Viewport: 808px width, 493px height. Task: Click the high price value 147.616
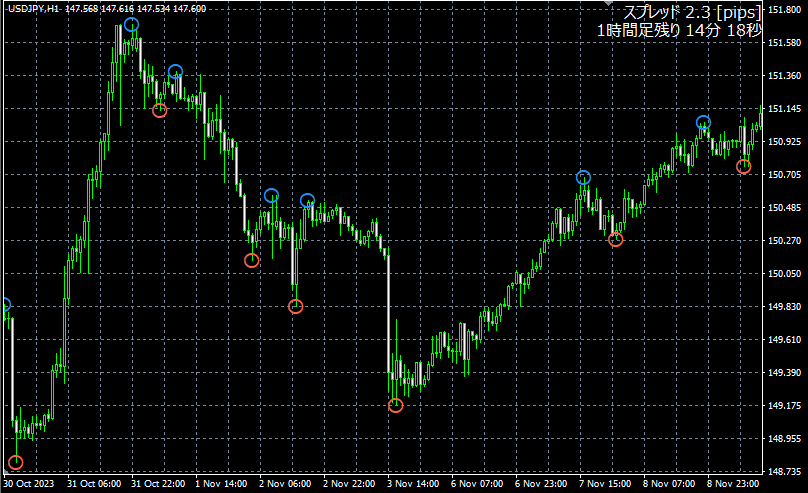click(x=117, y=9)
